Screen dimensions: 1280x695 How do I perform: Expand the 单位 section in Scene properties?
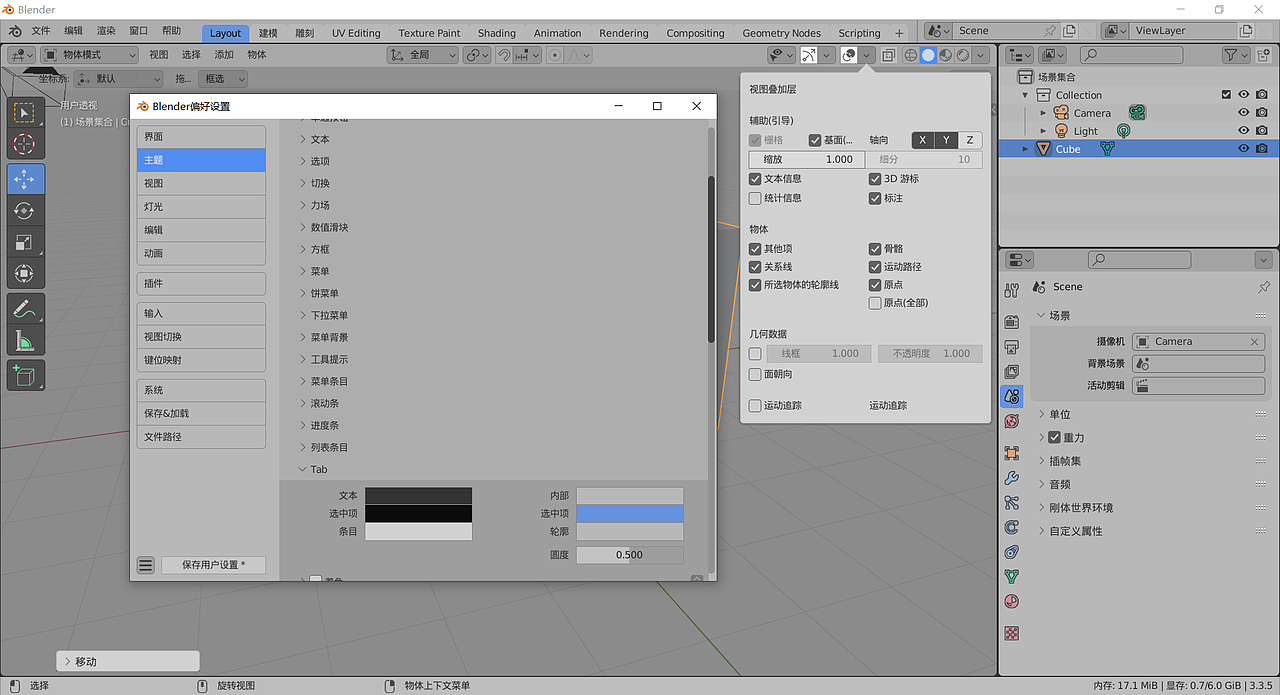(1055, 413)
